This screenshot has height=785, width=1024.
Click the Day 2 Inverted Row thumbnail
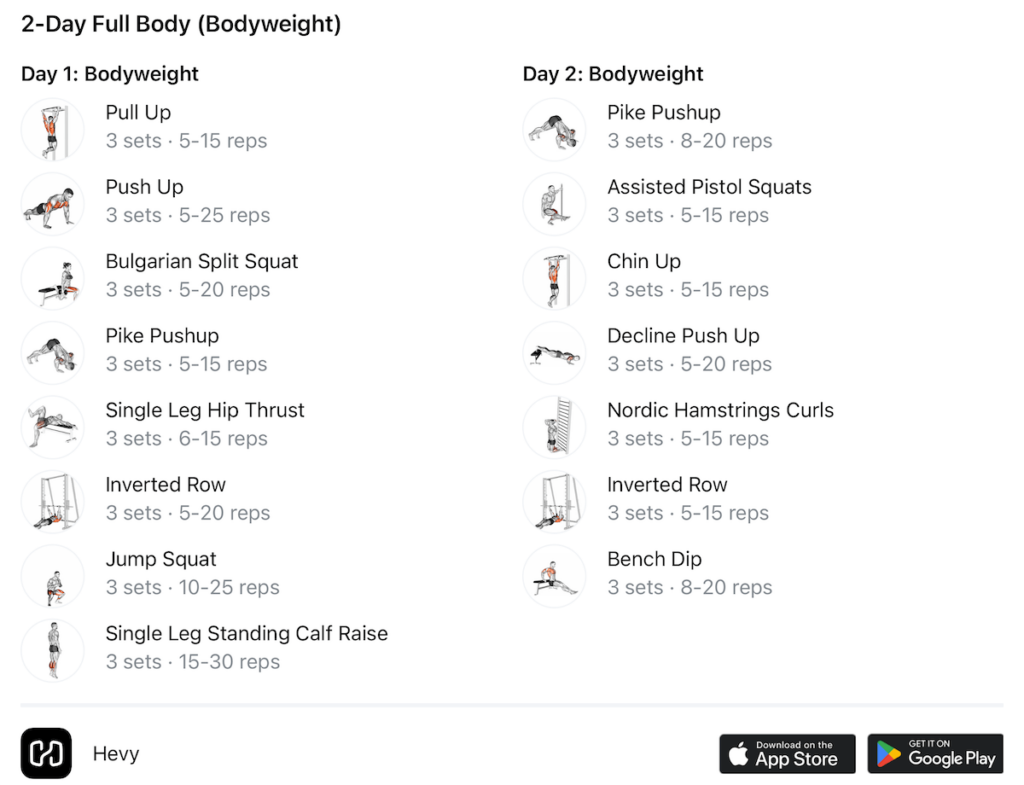point(554,501)
